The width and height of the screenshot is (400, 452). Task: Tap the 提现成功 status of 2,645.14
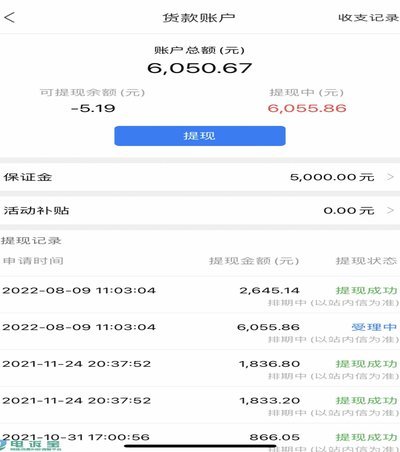[366, 290]
